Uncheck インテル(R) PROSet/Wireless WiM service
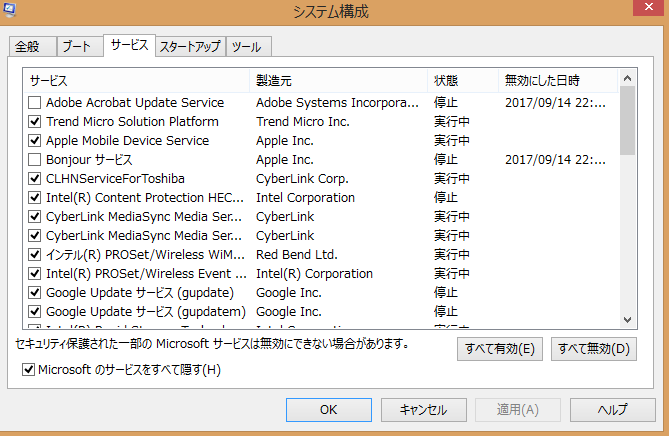 pos(35,255)
